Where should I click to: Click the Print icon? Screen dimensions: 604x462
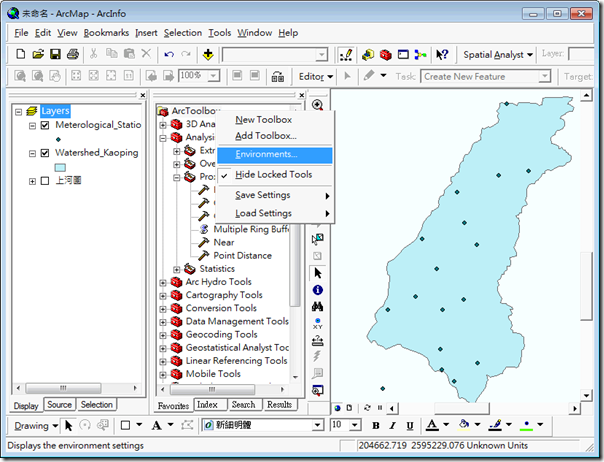pos(72,54)
